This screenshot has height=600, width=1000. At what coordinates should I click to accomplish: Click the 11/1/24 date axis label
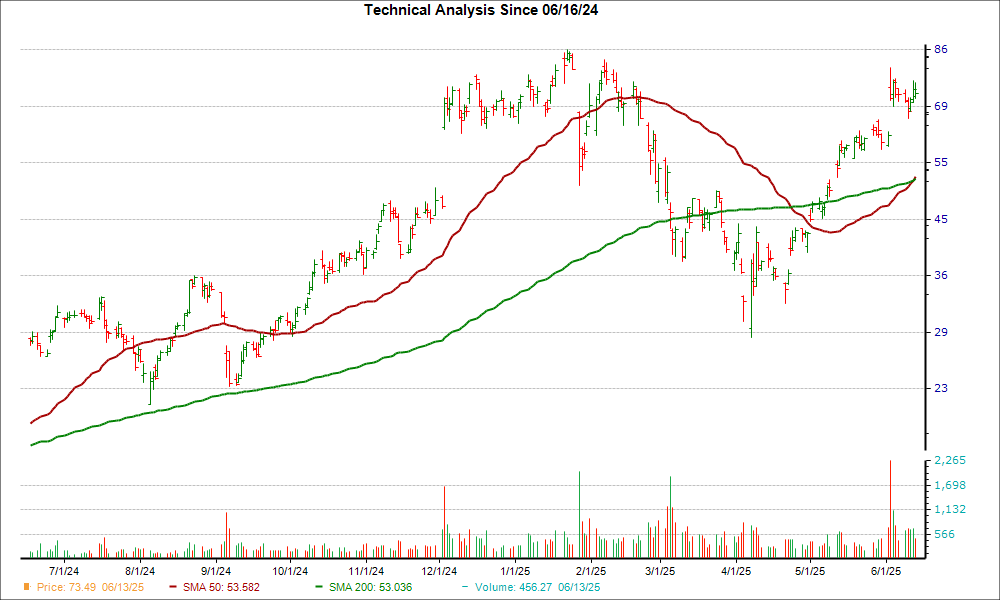point(367,571)
